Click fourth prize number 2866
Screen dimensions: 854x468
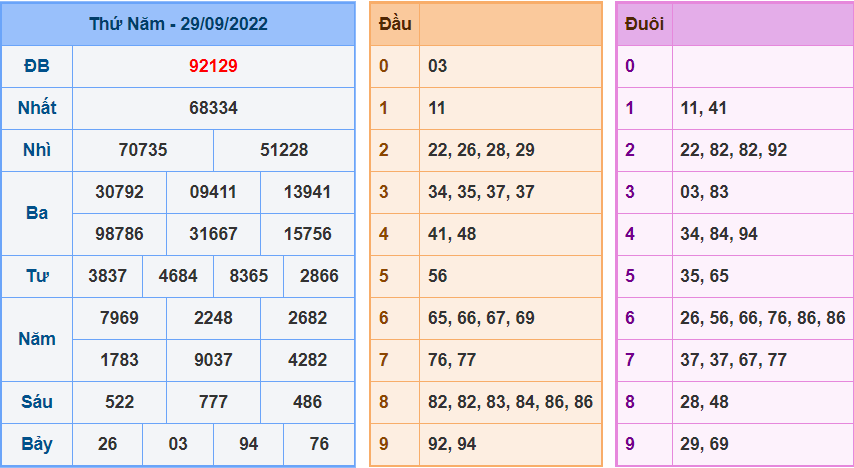click(x=319, y=276)
